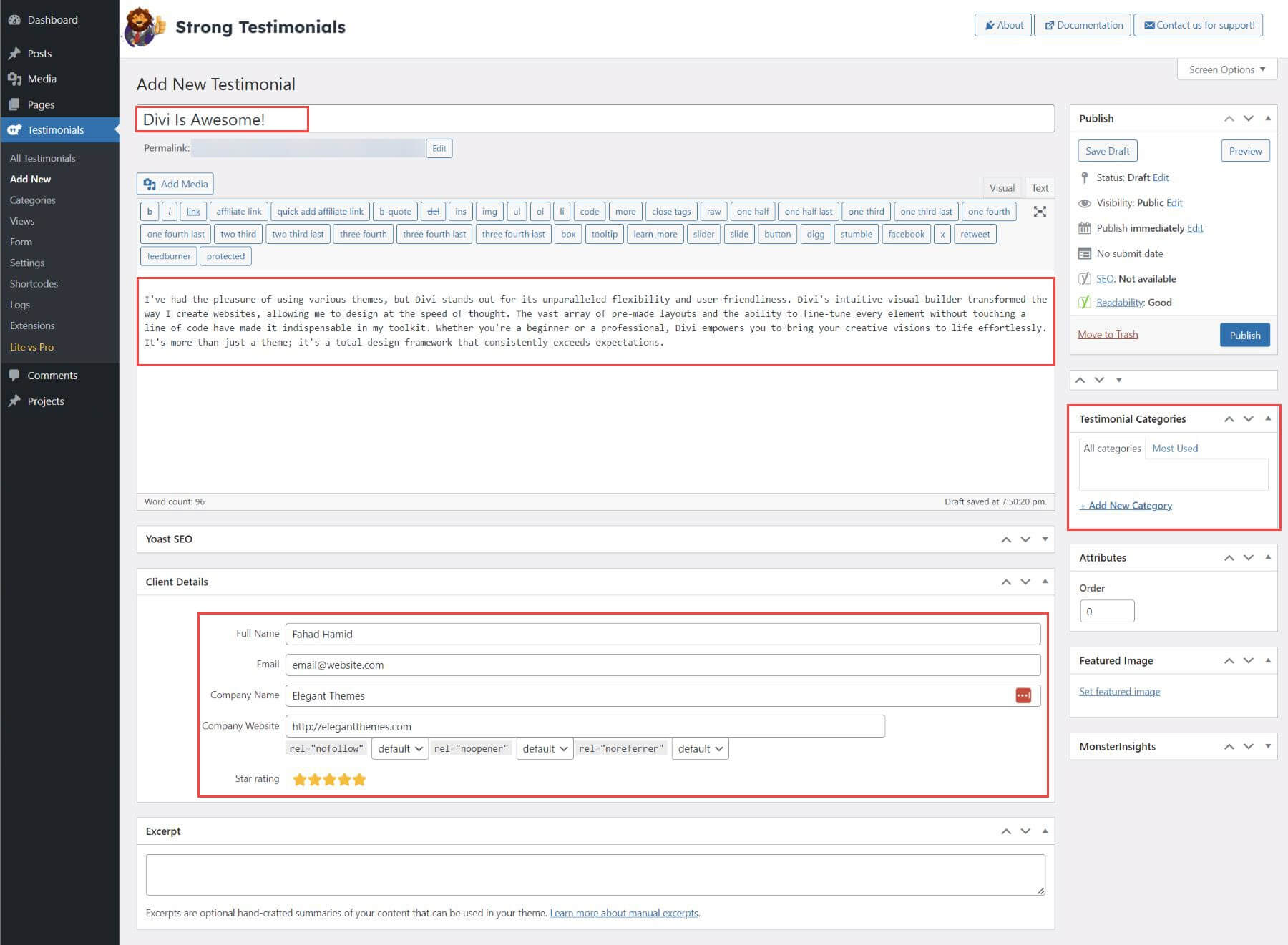Open the default dropdown next to nofollow
Screen dimensions: 1288x945
point(399,748)
